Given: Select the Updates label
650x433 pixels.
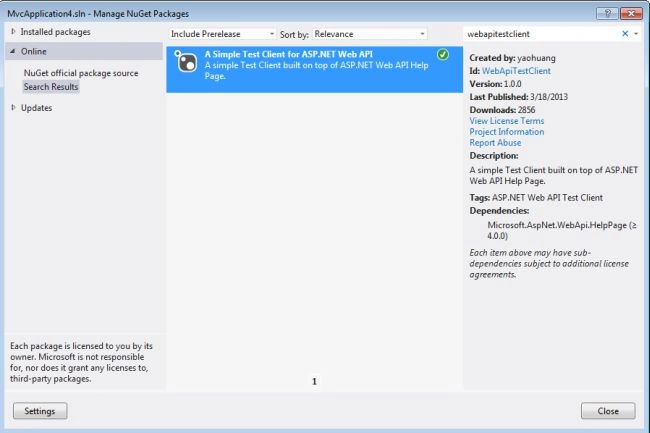Looking at the screenshot, I should [x=36, y=108].
